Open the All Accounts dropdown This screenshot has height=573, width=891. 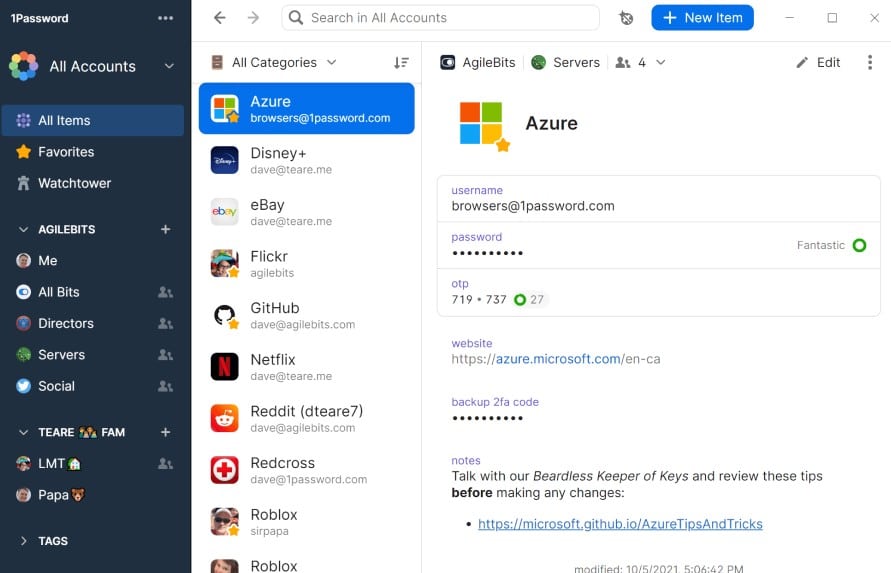coord(92,66)
